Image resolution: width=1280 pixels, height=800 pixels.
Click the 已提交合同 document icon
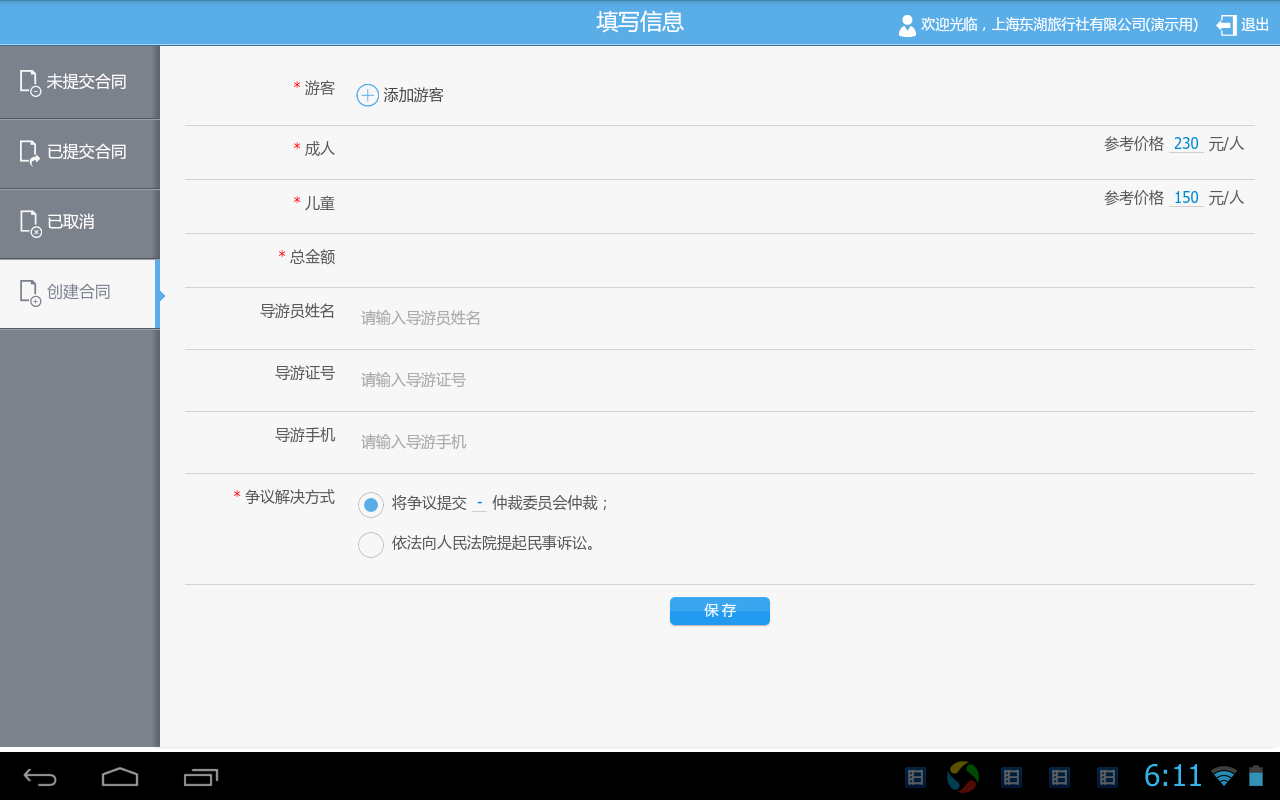coord(30,152)
